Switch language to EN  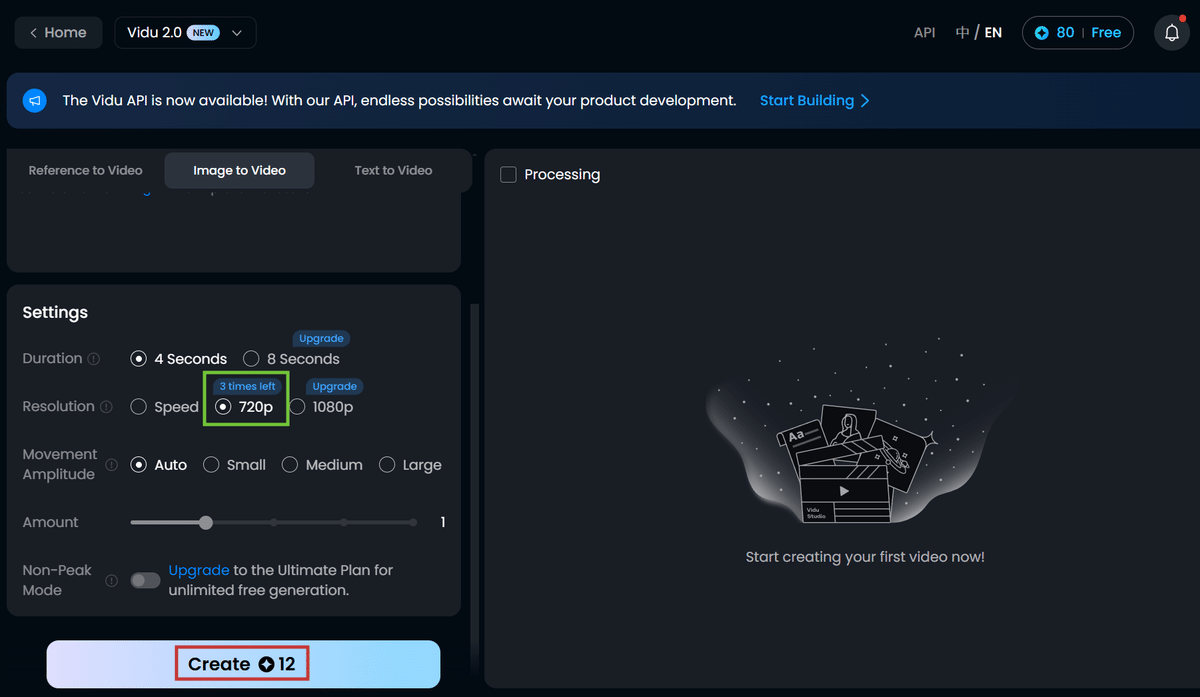[993, 33]
